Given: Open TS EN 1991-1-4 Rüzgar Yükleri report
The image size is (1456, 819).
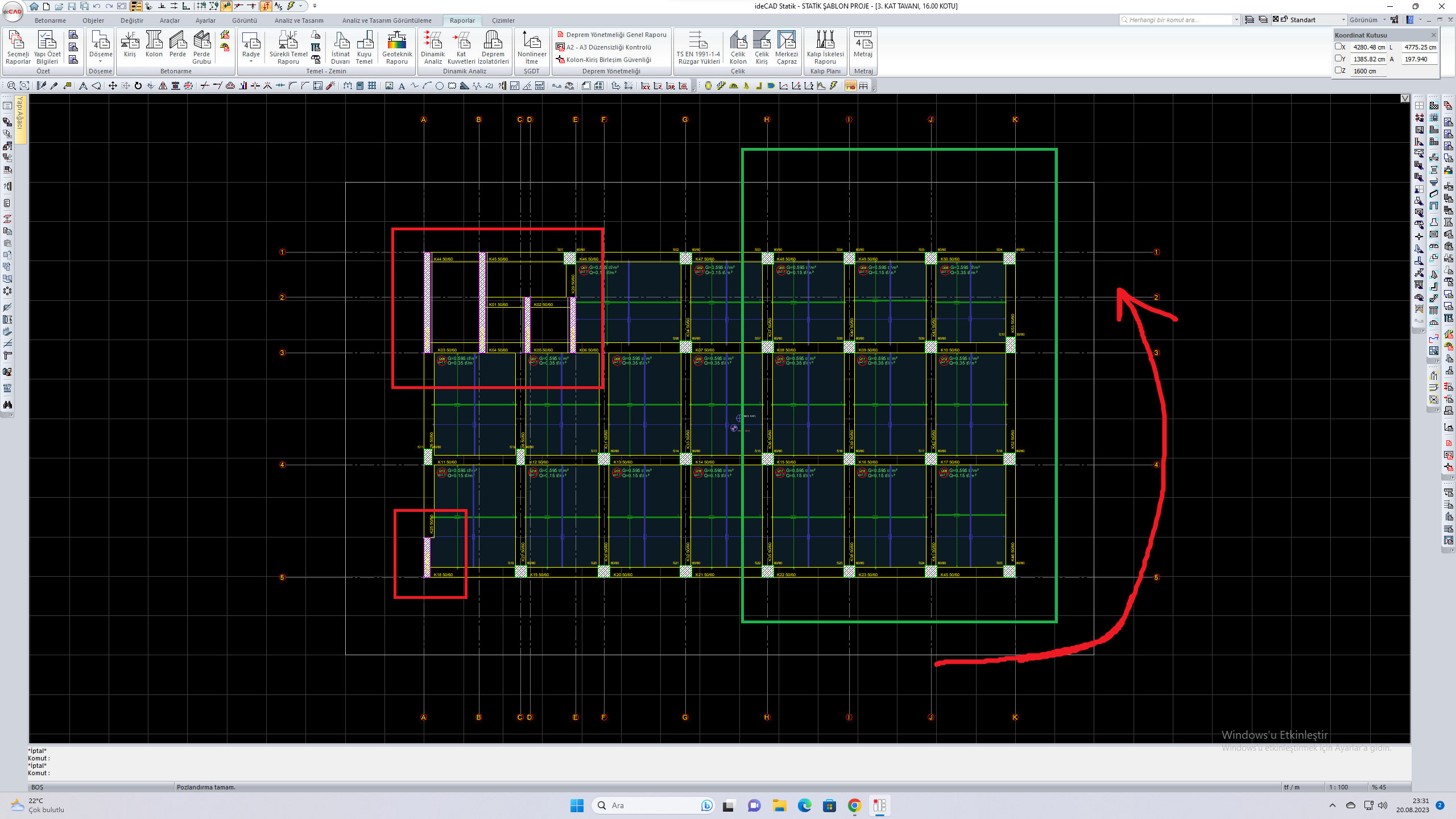Looking at the screenshot, I should click(x=698, y=48).
